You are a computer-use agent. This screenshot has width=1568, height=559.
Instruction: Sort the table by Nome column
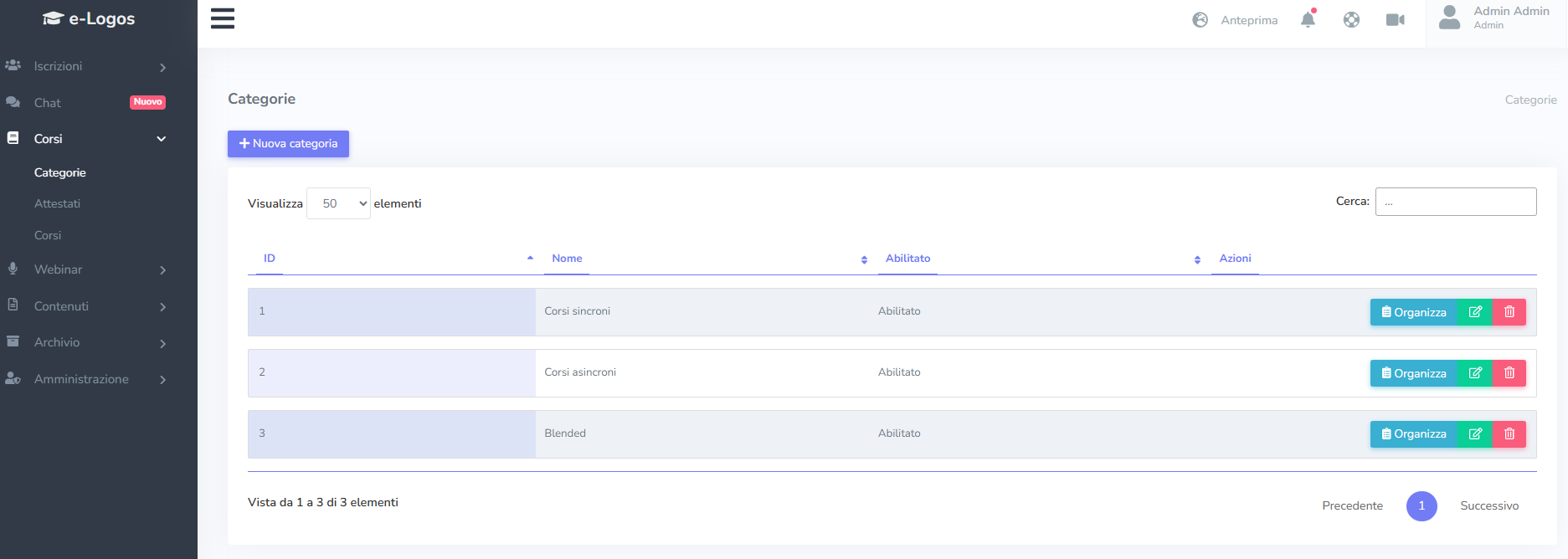[567, 259]
